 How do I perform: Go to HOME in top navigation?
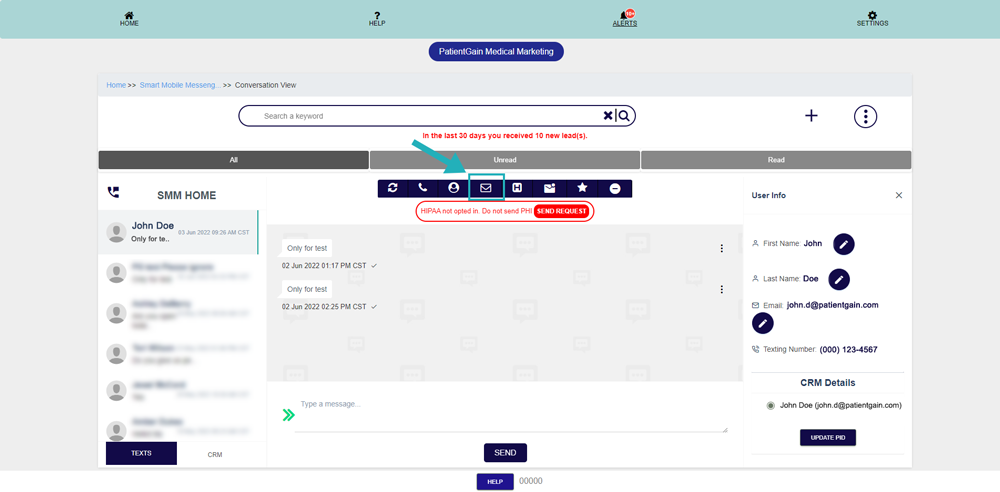pos(129,19)
